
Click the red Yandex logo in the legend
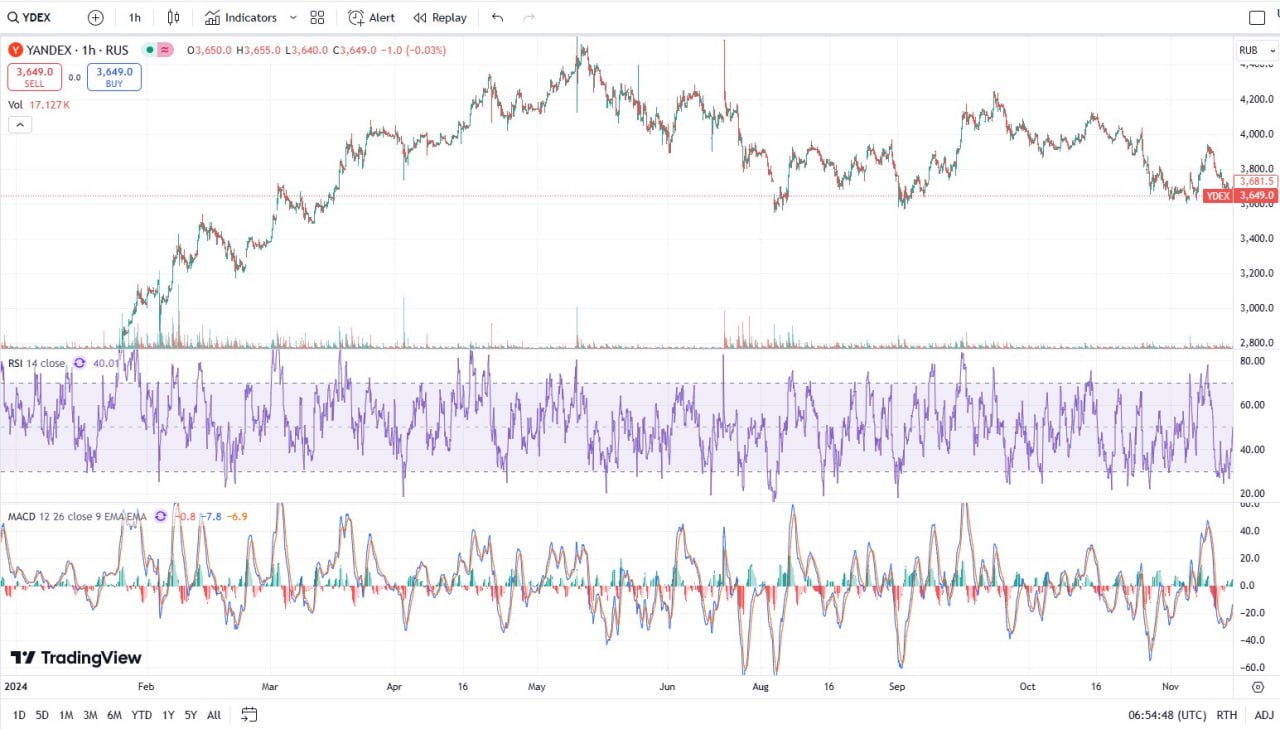click(16, 50)
